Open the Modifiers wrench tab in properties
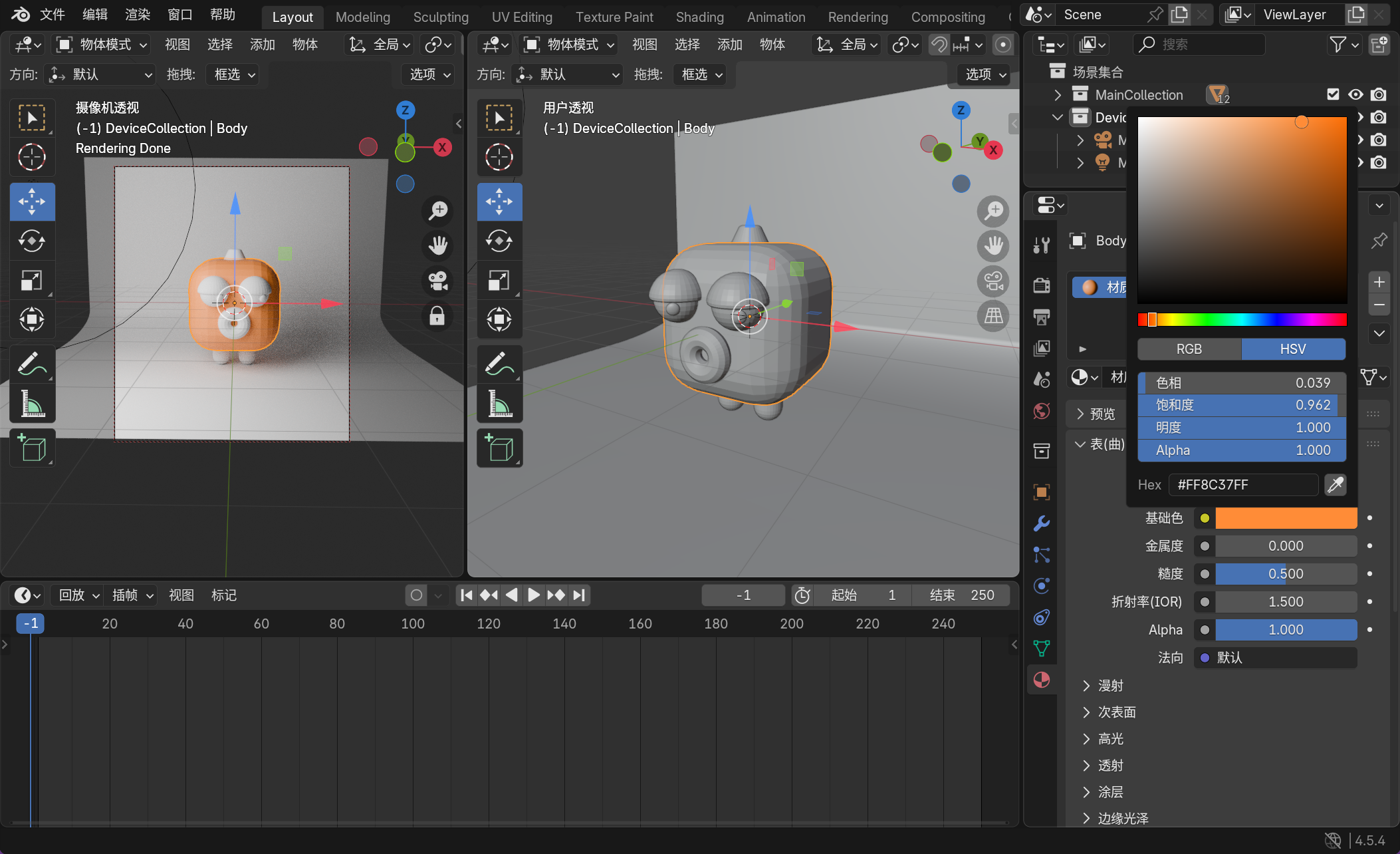 (x=1042, y=523)
